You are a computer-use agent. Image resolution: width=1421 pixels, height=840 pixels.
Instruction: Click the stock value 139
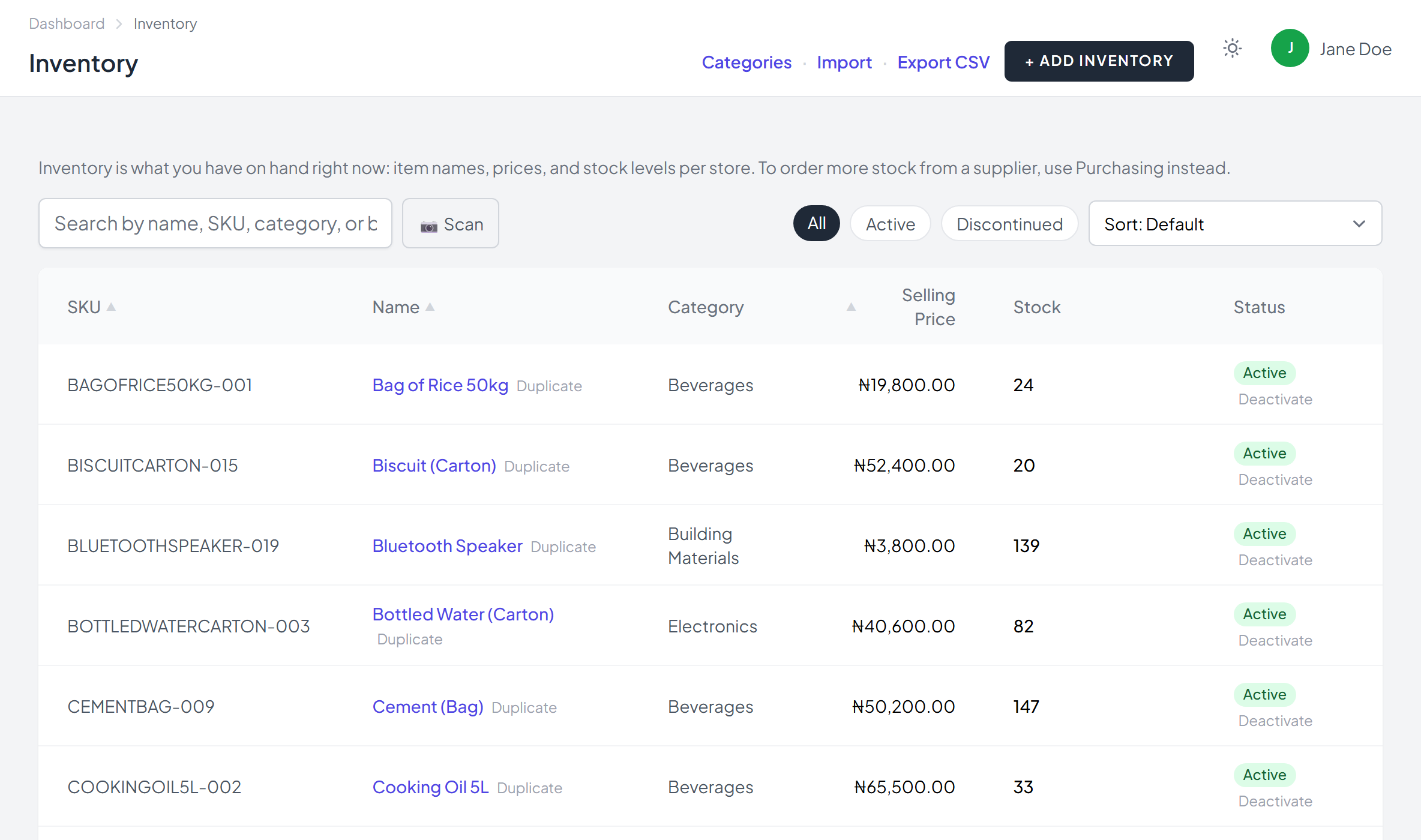click(x=1026, y=546)
